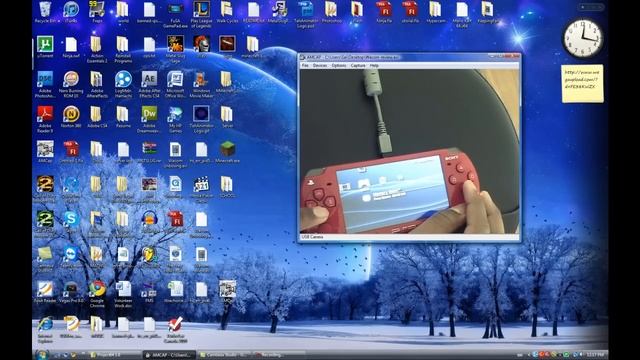
Task: Switch to the AMCAP taskbar button
Action: point(169,355)
